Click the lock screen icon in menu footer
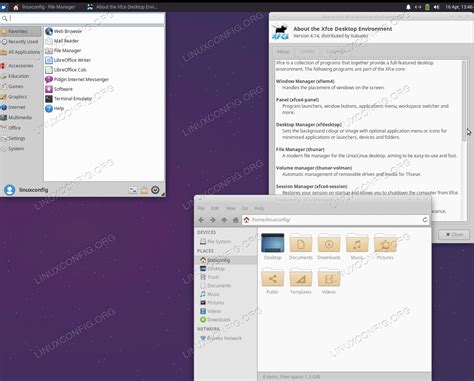Viewport: 474px width, 381px height. pyautogui.click(x=144, y=190)
